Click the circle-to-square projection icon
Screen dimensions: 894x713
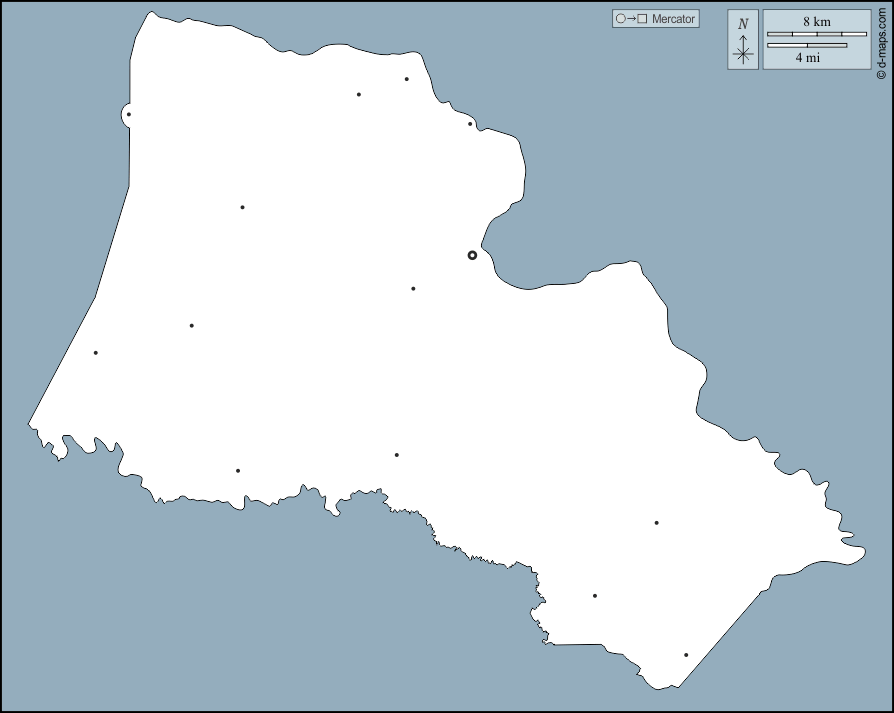click(632, 19)
